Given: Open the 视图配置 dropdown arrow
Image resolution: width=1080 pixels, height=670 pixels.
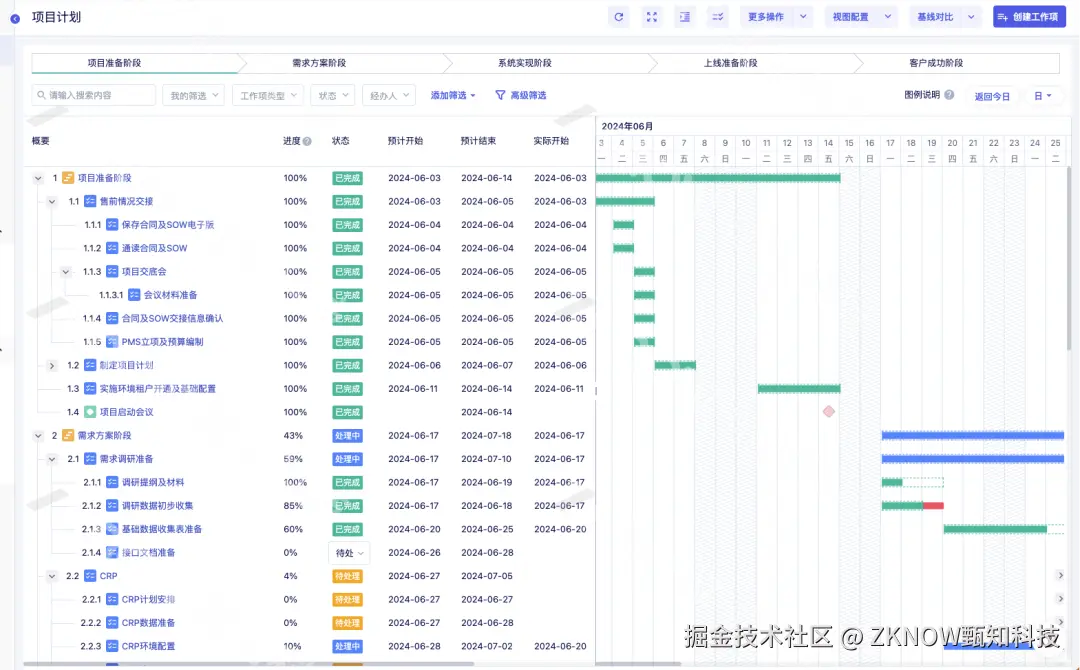Looking at the screenshot, I should (x=888, y=17).
